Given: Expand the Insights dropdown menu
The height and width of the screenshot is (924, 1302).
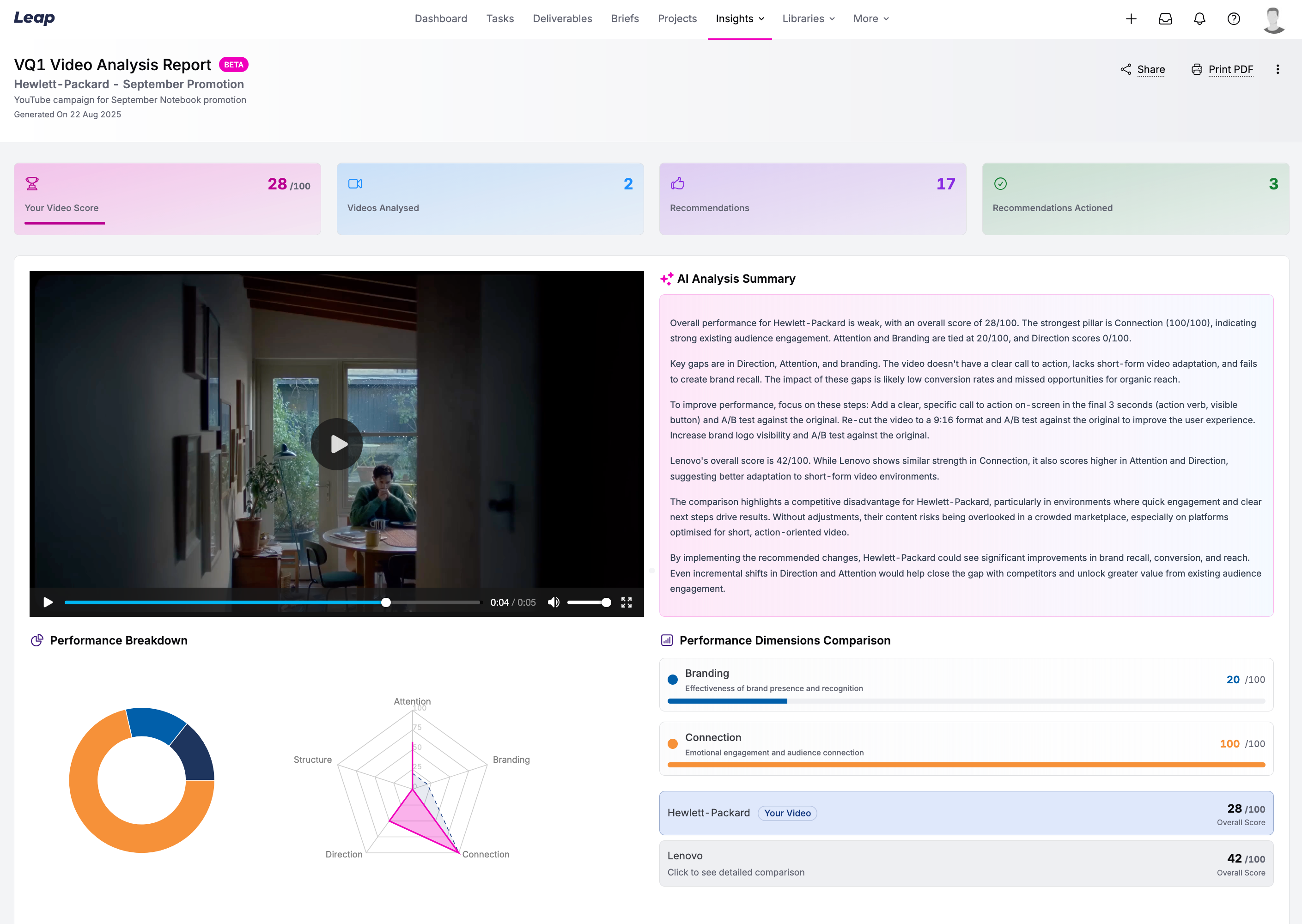Looking at the screenshot, I should (x=739, y=19).
